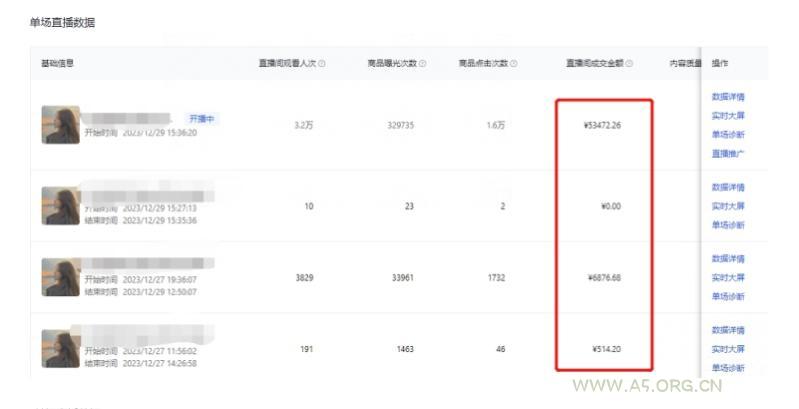Select the 33961 exposure count cell
799x409 pixels.
coord(403,278)
